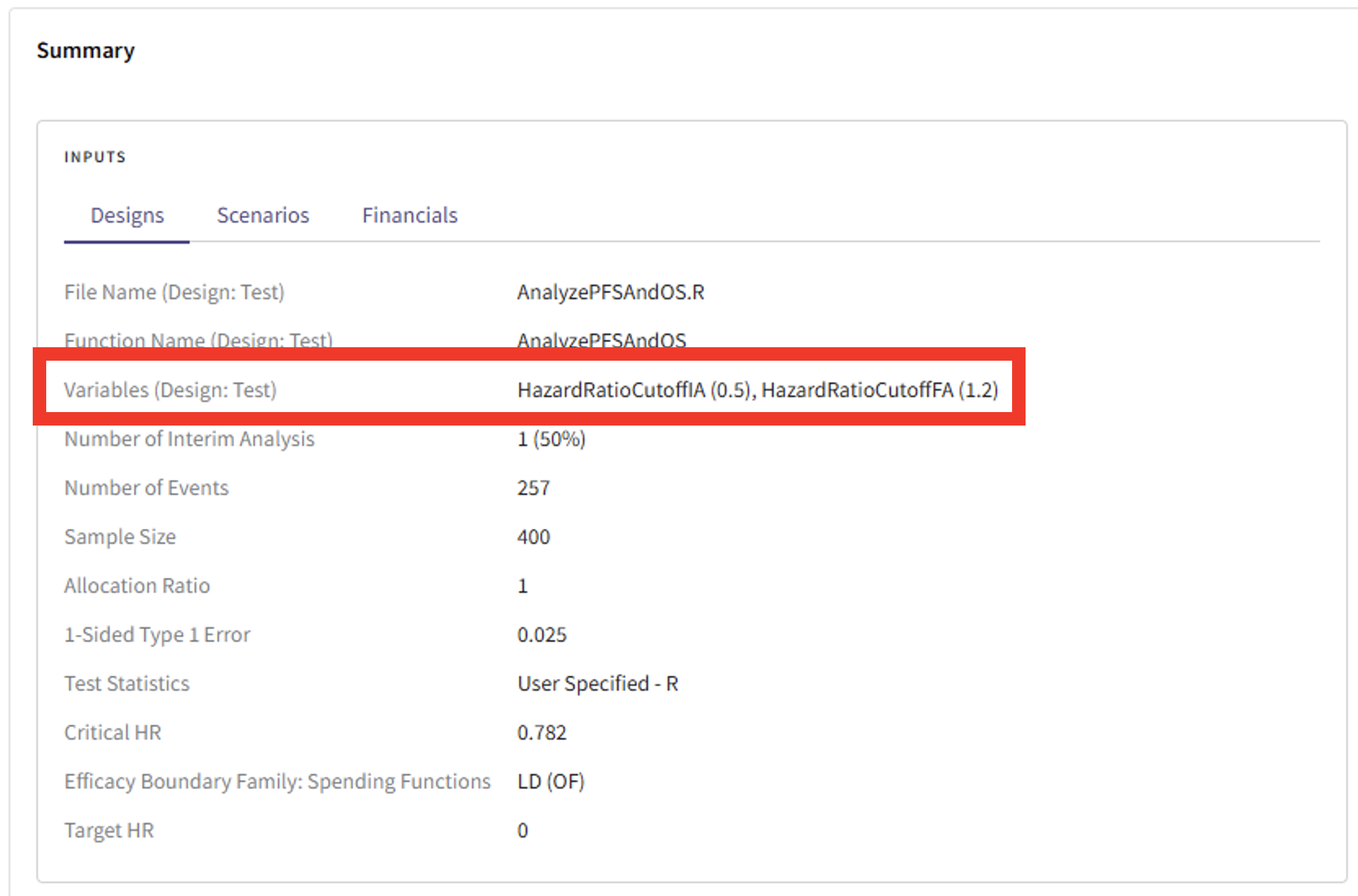Select the 1 (50%) interim analysis value
The height and width of the screenshot is (896, 1358).
(x=551, y=439)
